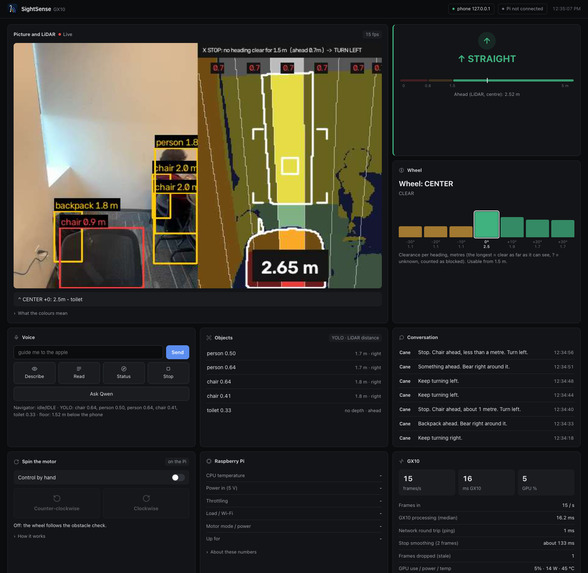Viewport: 588px width, 573px height.
Task: Click the Raspberry Pi panel icon
Action: tap(209, 461)
